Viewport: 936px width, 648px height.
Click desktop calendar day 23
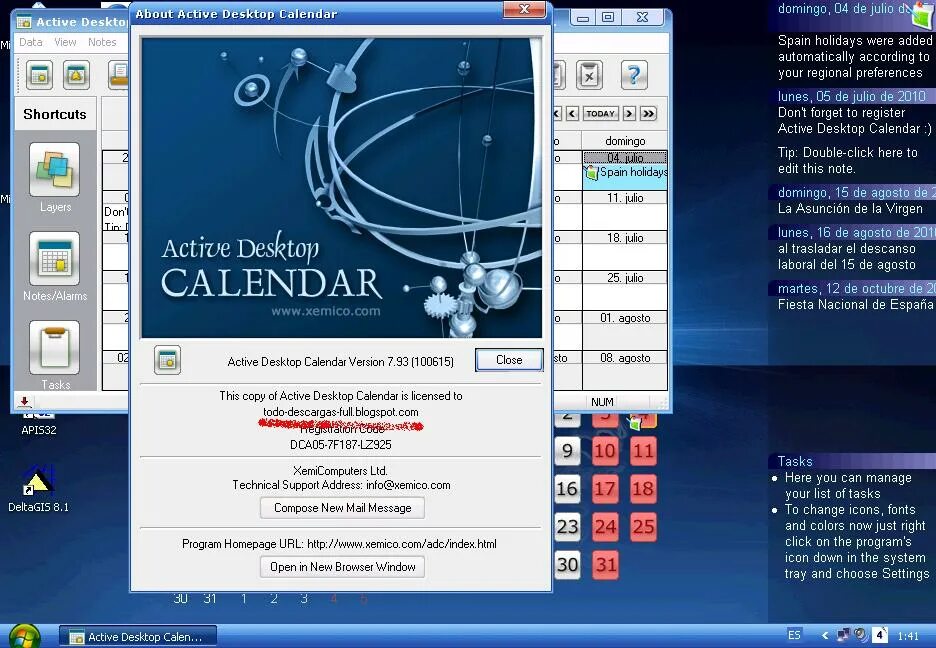567,526
